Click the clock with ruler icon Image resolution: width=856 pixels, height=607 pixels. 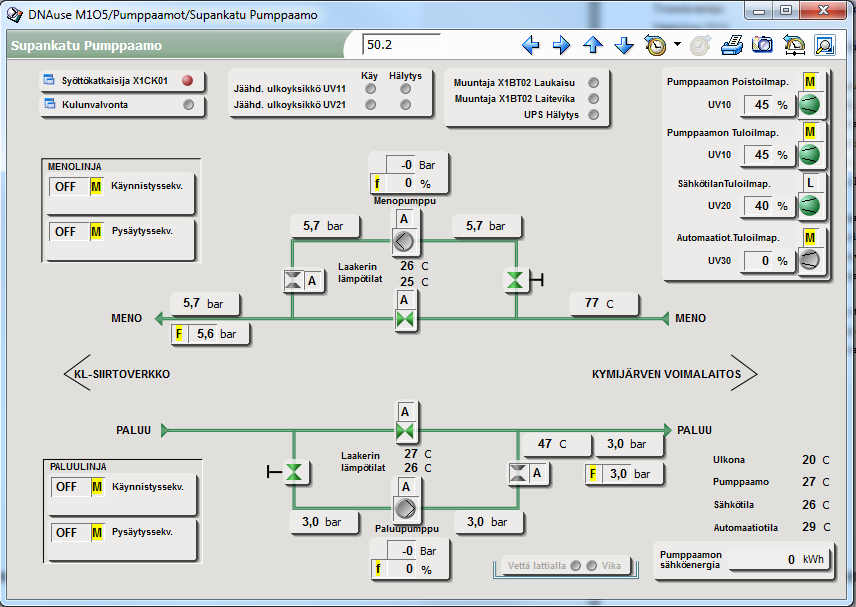794,45
